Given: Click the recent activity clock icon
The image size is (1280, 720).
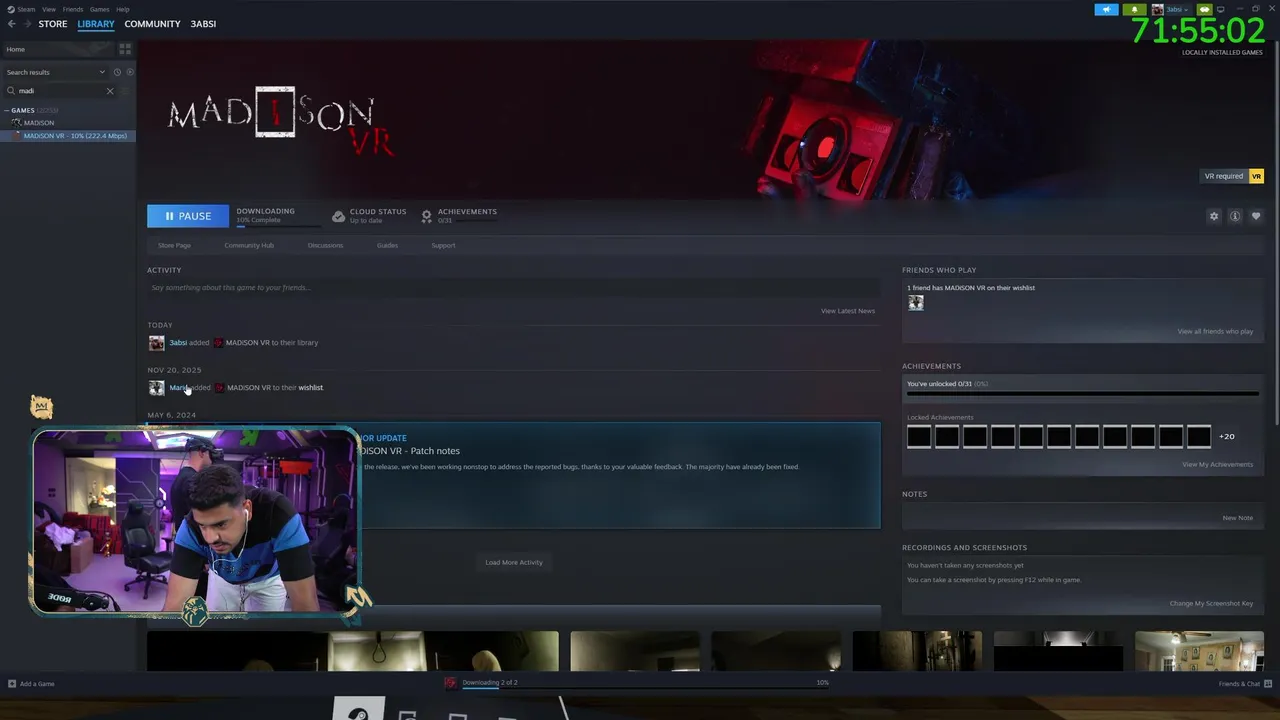Looking at the screenshot, I should point(117,72).
